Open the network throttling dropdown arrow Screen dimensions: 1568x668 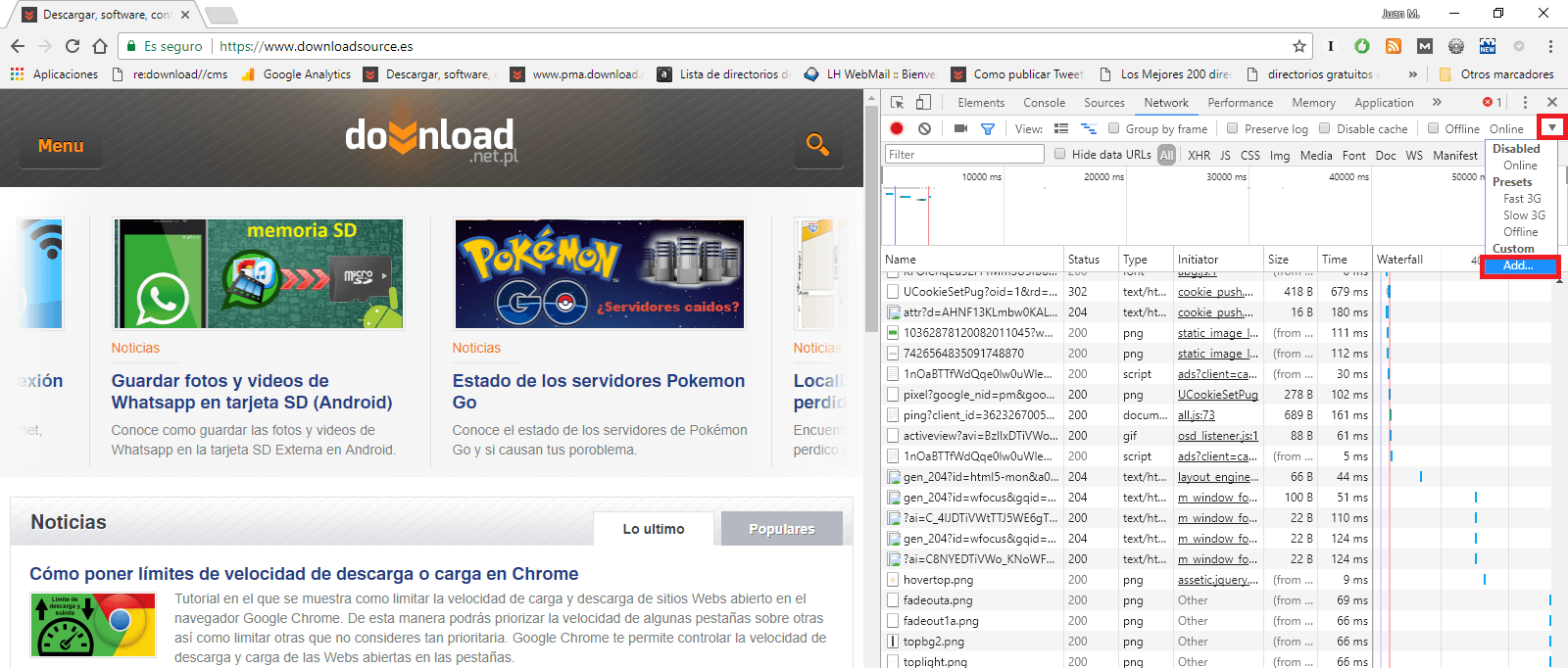pos(1551,128)
